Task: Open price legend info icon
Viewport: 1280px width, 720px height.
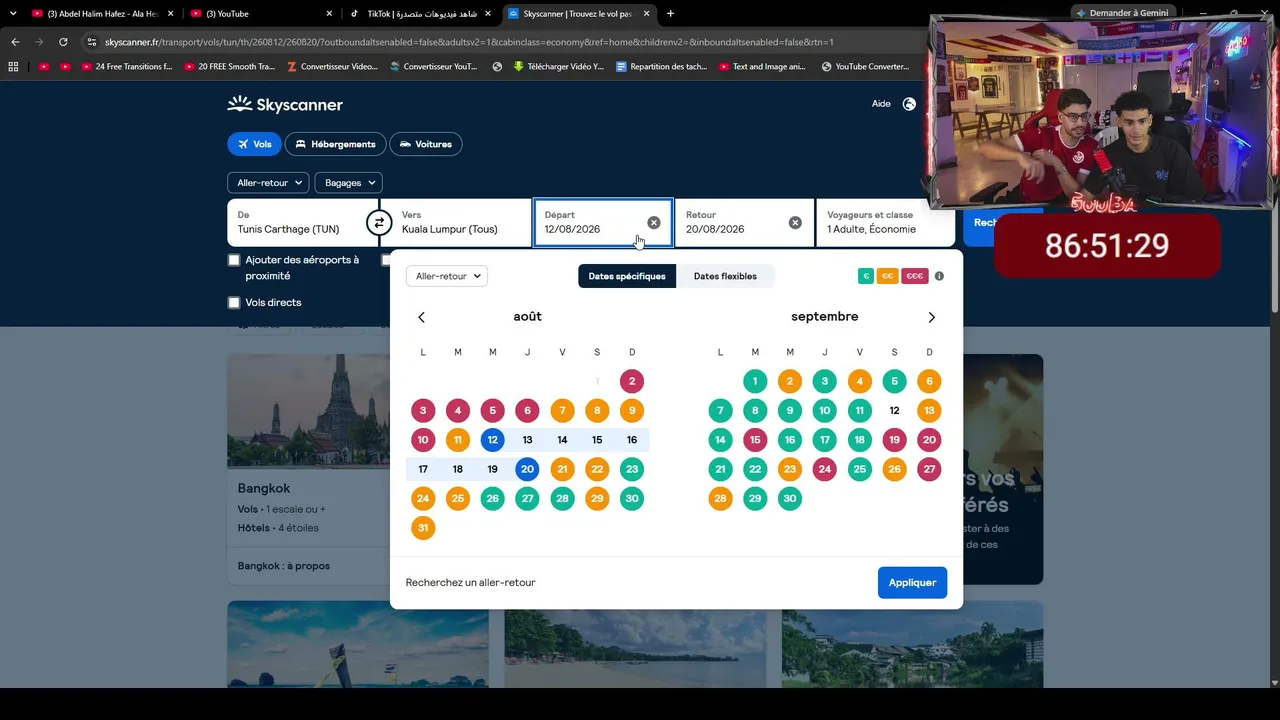Action: (939, 276)
